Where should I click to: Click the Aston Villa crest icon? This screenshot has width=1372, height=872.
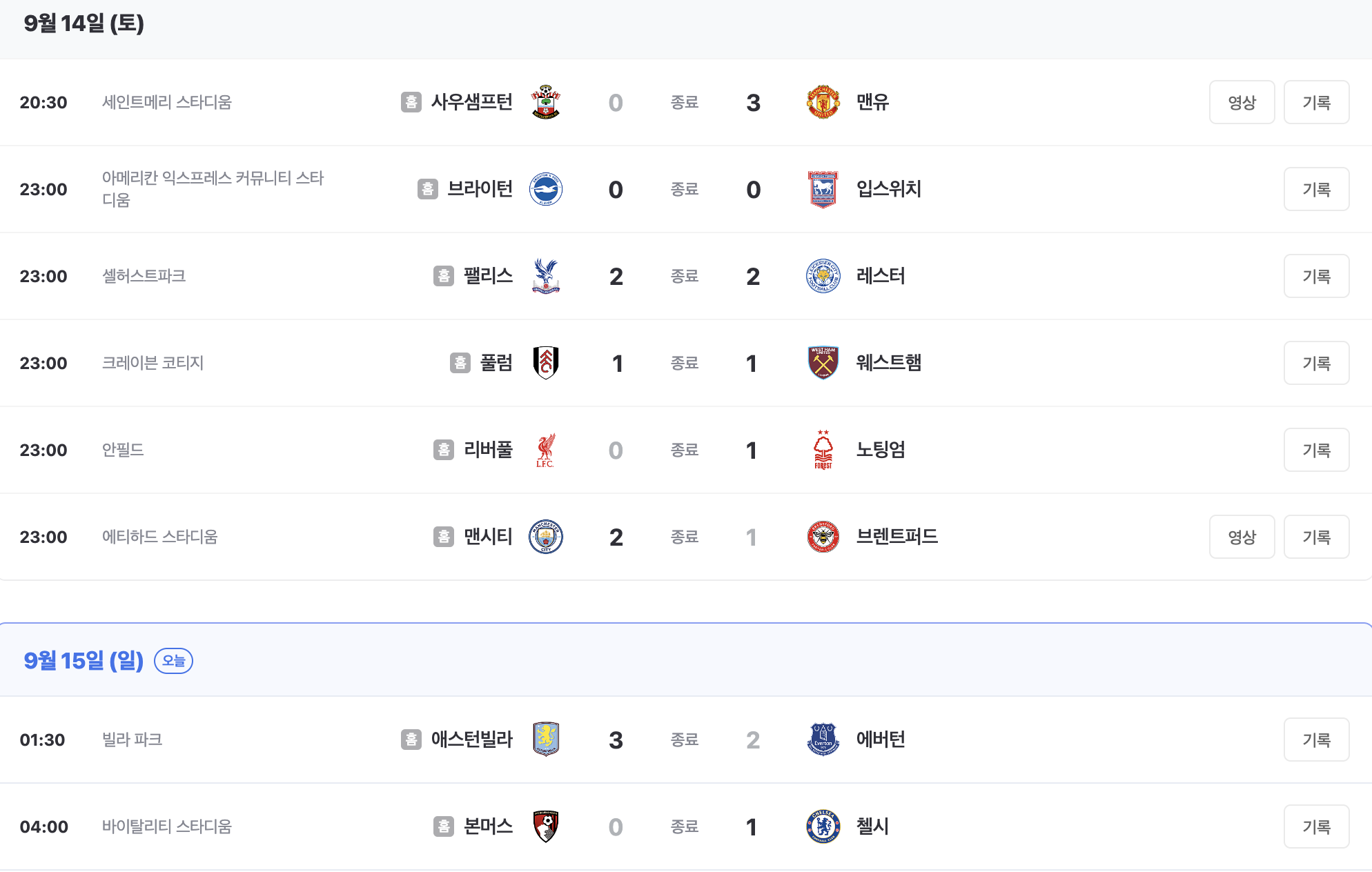pyautogui.click(x=546, y=740)
